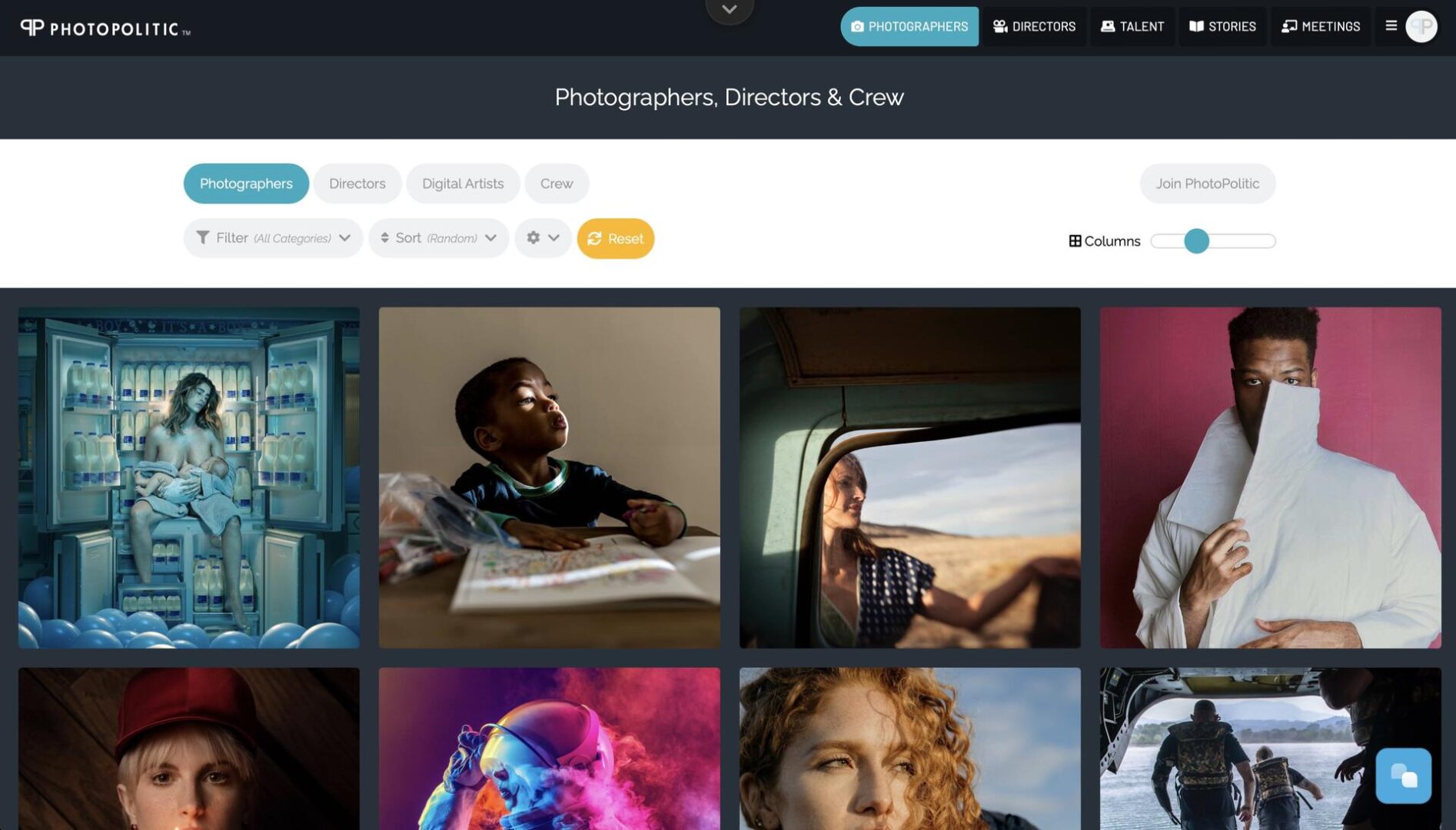The height and width of the screenshot is (830, 1456).
Task: Switch to the Digital Artists tab
Action: (x=463, y=184)
